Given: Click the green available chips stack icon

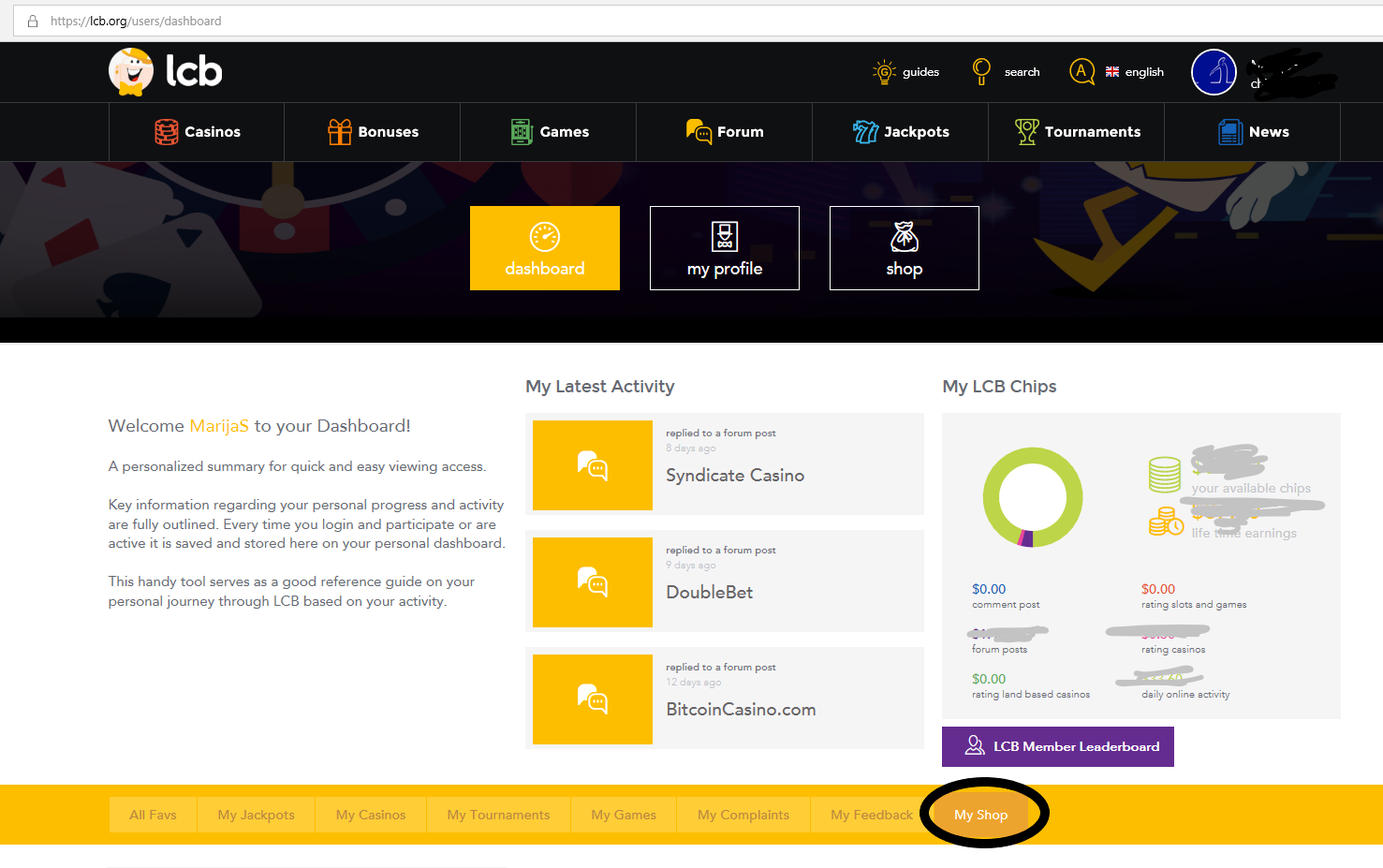Looking at the screenshot, I should pos(1165,475).
